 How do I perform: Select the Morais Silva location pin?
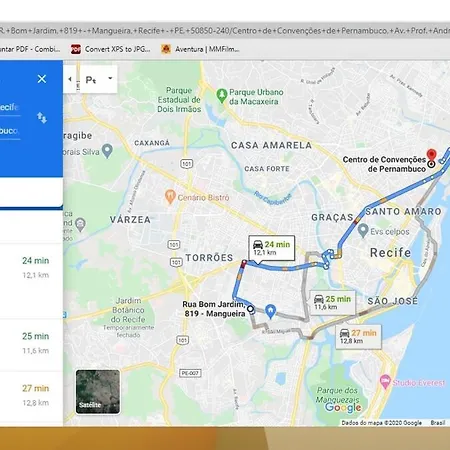coord(107,151)
